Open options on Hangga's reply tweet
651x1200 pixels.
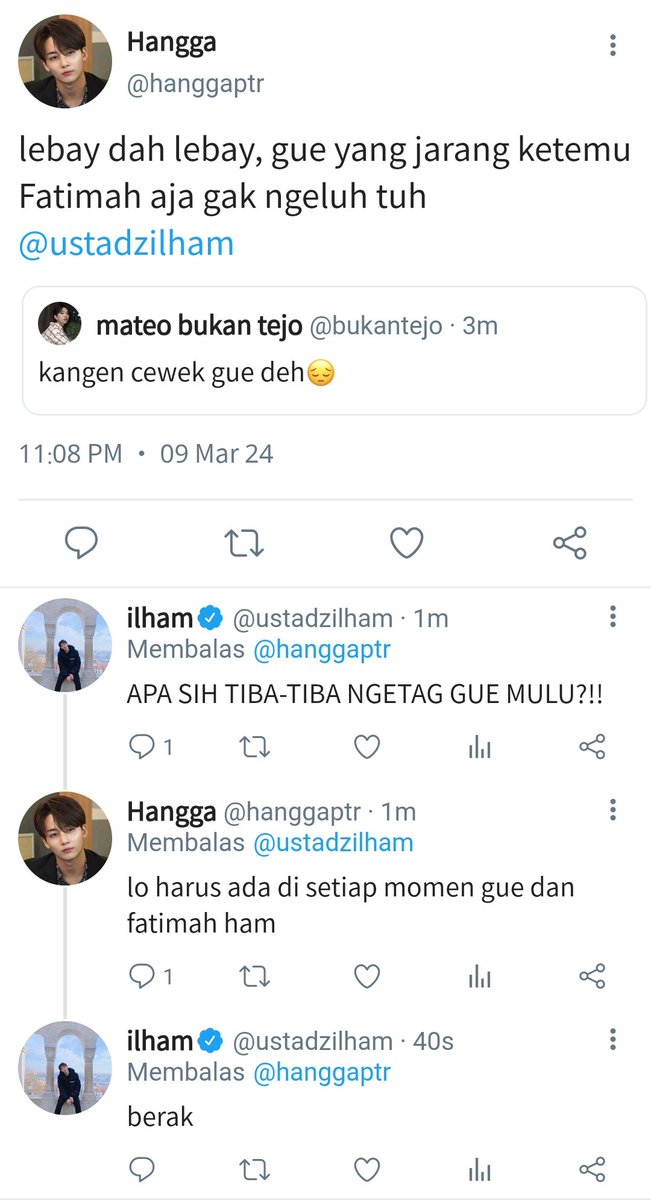point(613,809)
